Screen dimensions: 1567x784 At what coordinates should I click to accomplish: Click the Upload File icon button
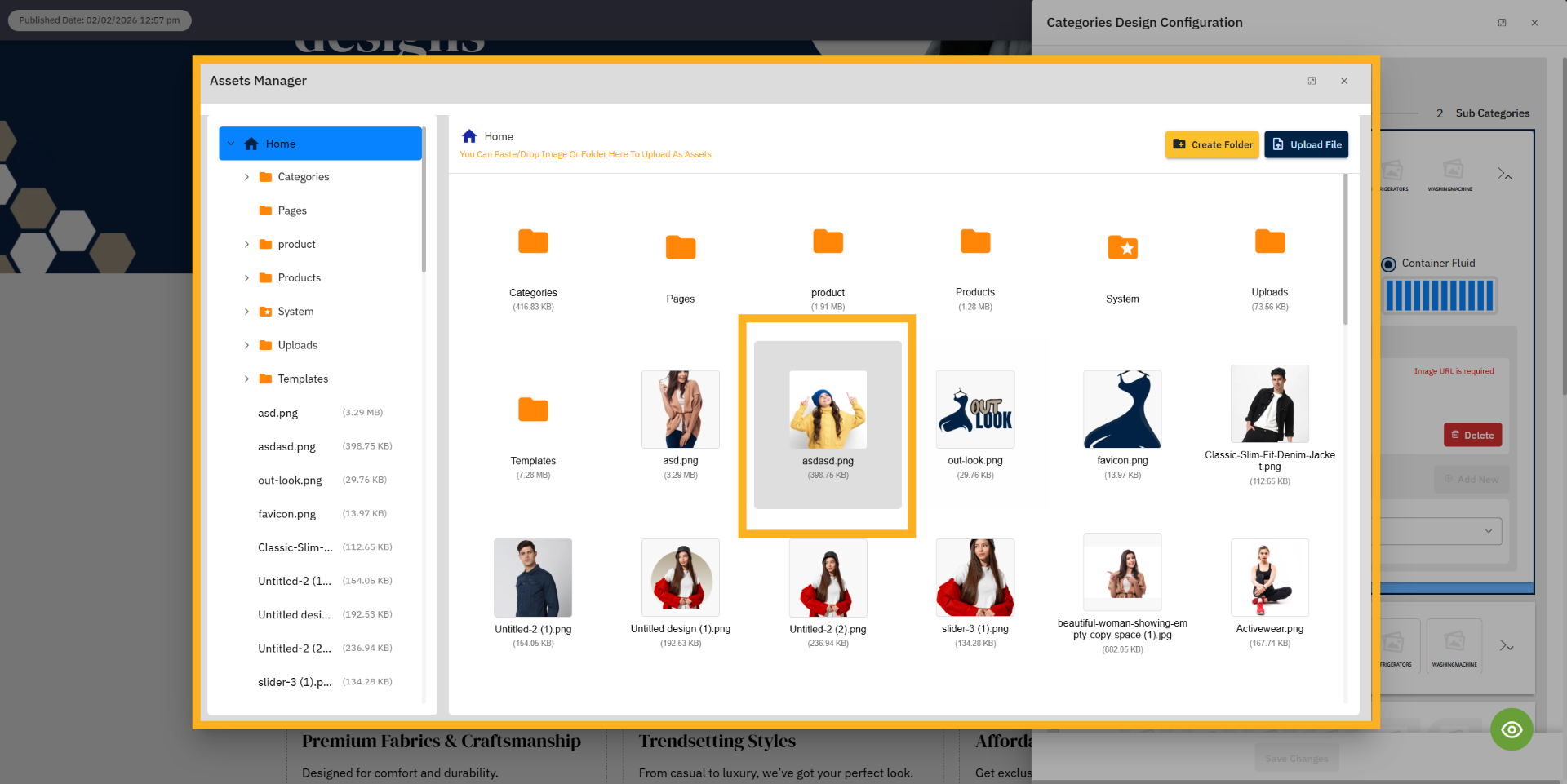pyautogui.click(x=1277, y=144)
